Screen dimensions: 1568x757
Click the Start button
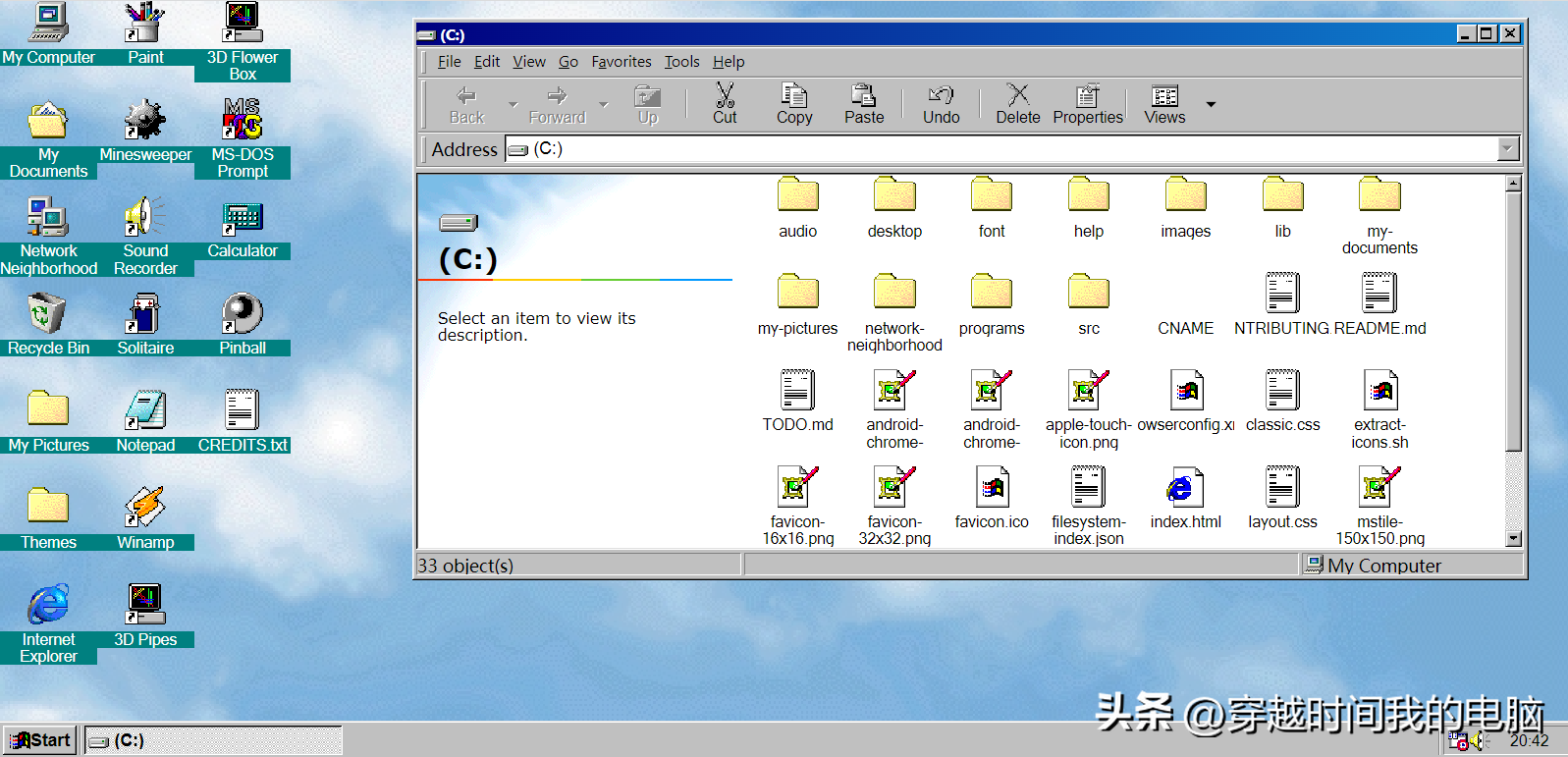[x=40, y=740]
